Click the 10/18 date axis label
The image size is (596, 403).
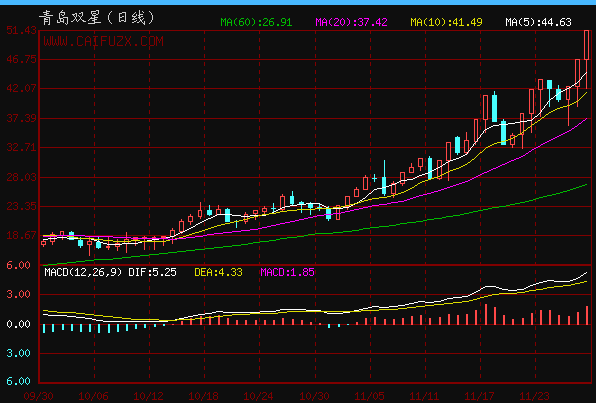click(203, 397)
